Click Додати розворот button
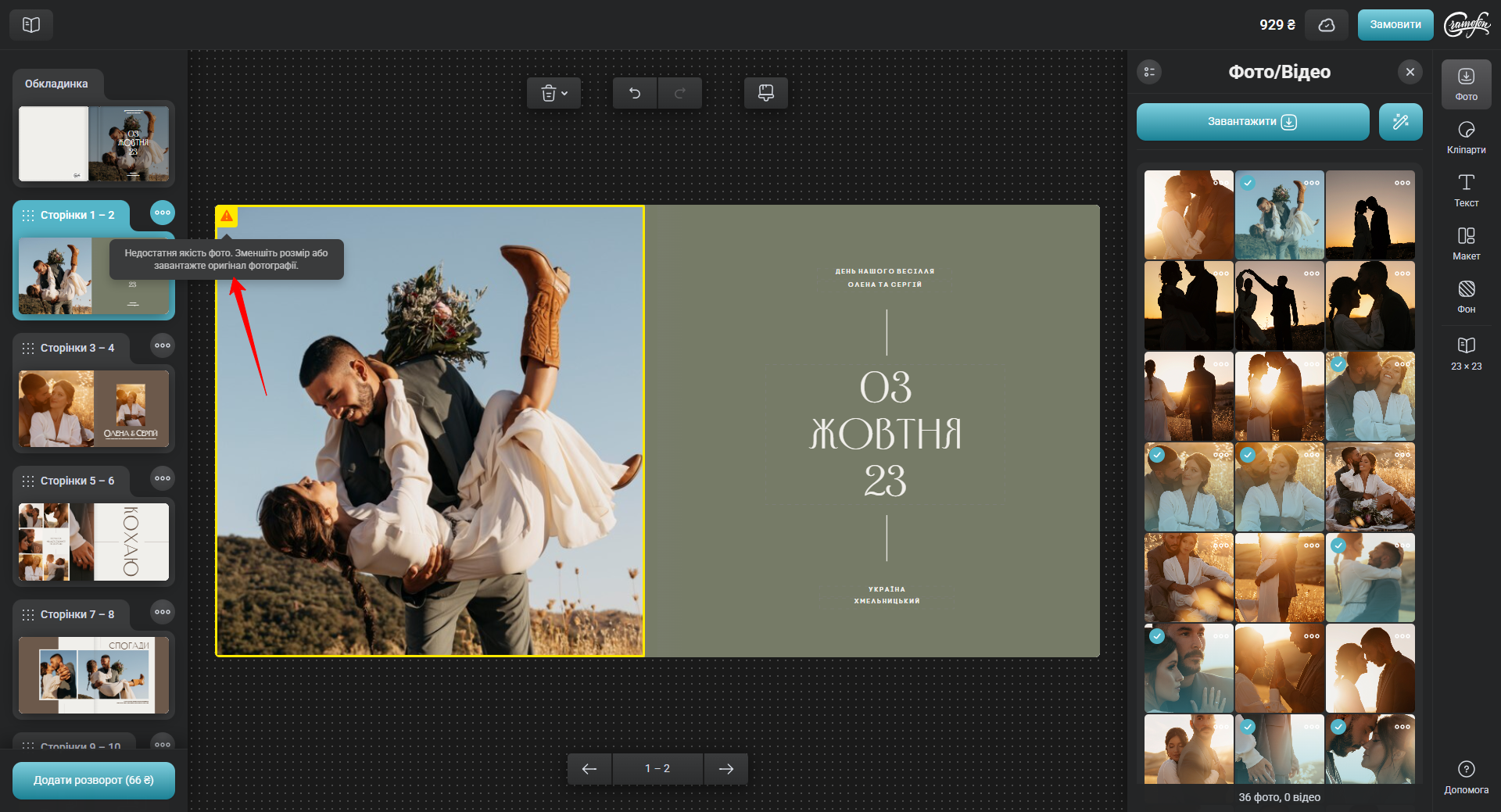1501x812 pixels. point(94,780)
